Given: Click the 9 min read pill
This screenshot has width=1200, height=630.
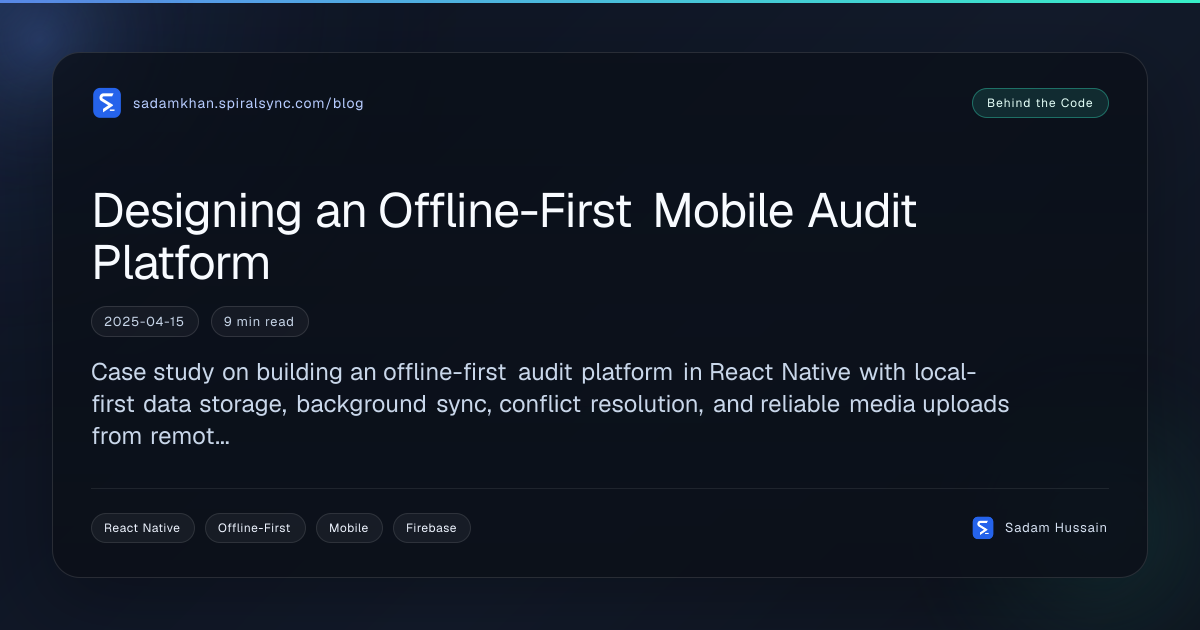Looking at the screenshot, I should [259, 322].
